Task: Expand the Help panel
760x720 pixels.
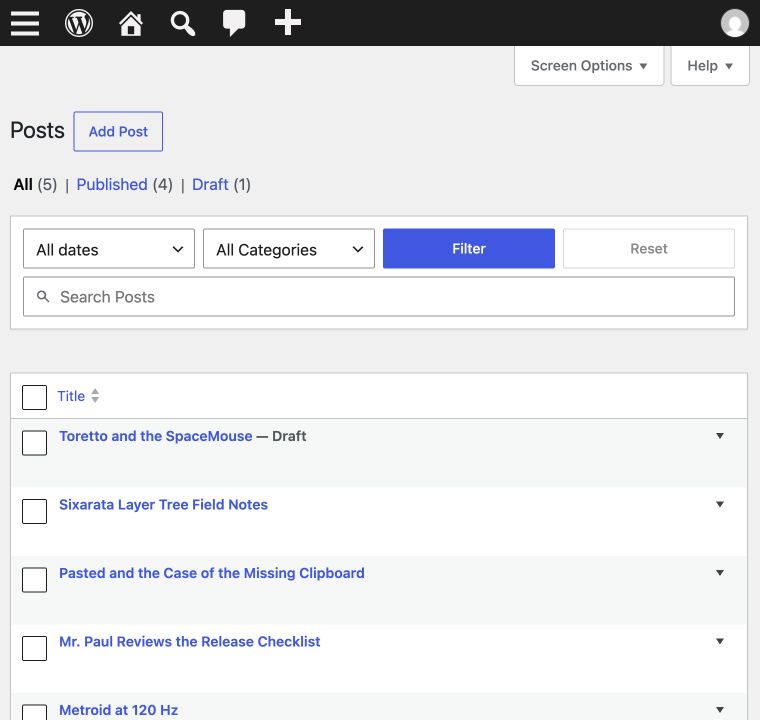Action: pos(710,66)
